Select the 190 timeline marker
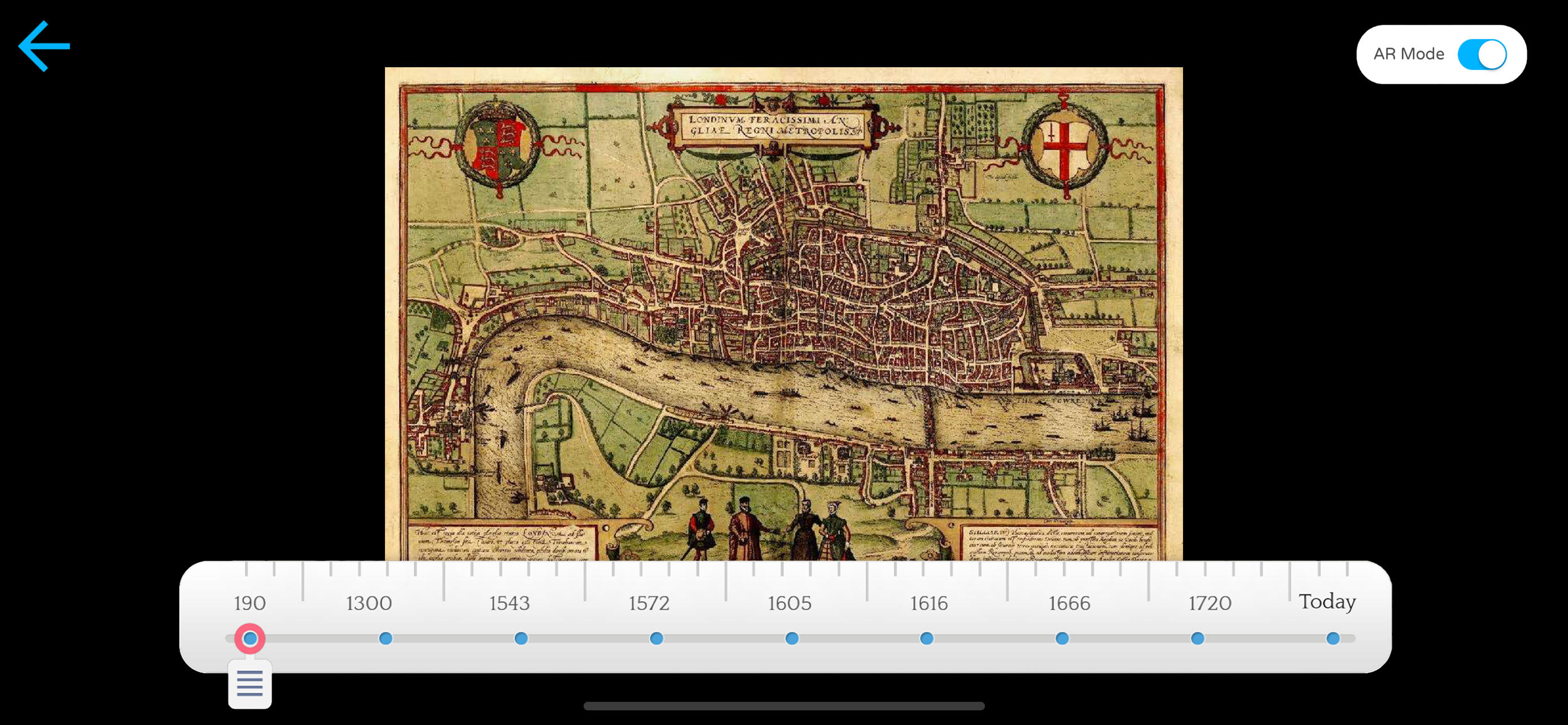This screenshot has height=725, width=1568. (x=249, y=639)
